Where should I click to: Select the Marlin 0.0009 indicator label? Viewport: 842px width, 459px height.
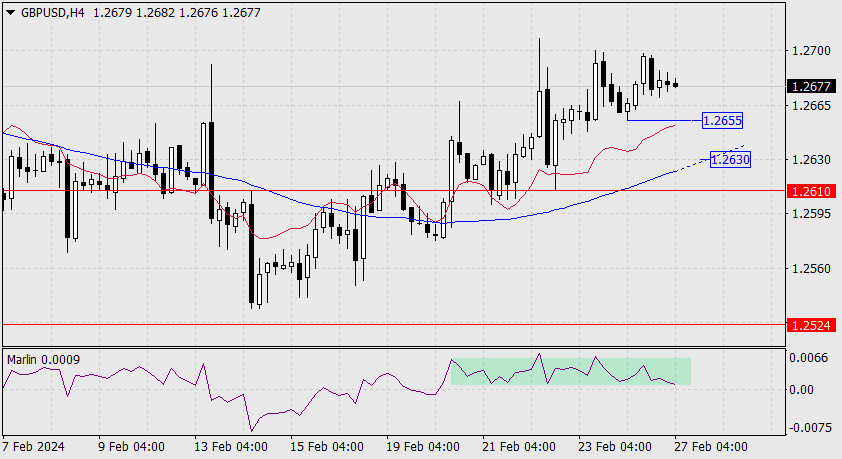(x=43, y=360)
